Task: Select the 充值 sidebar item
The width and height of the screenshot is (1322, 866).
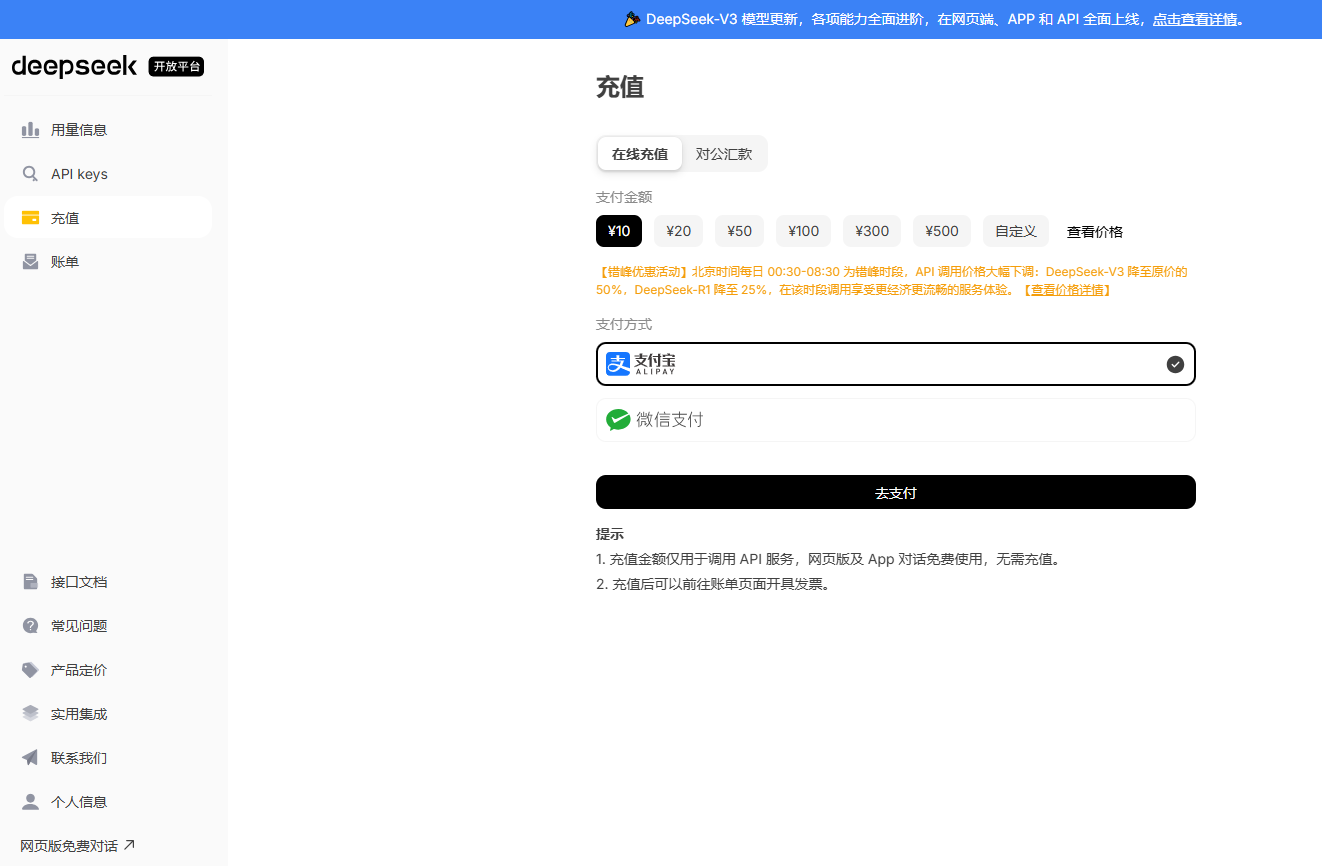Action: click(x=108, y=218)
